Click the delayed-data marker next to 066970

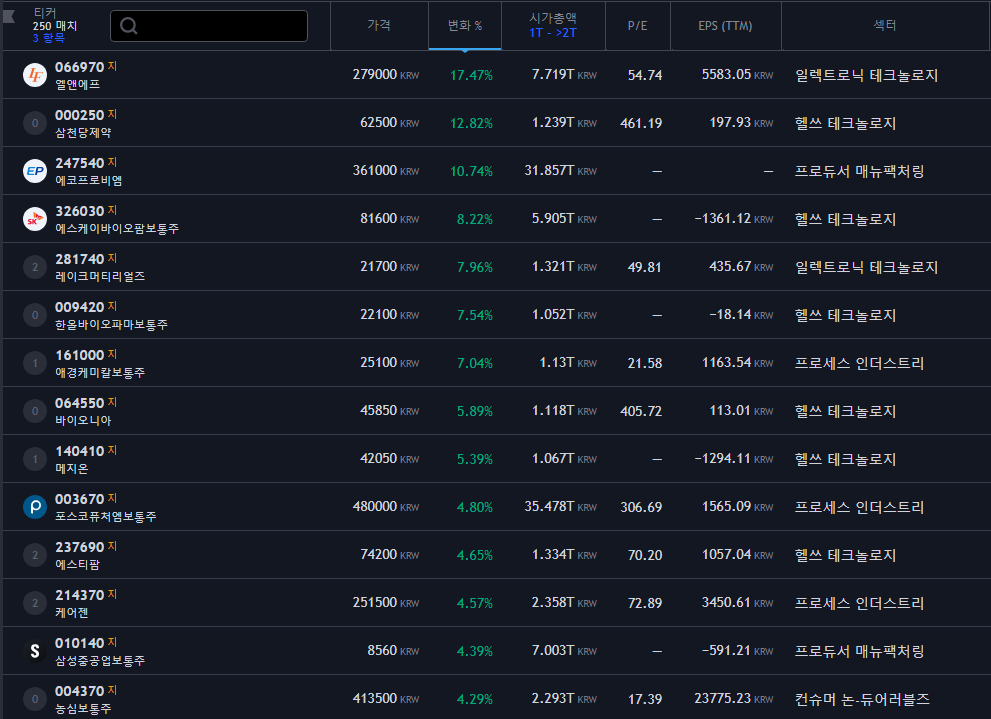[x=112, y=66]
